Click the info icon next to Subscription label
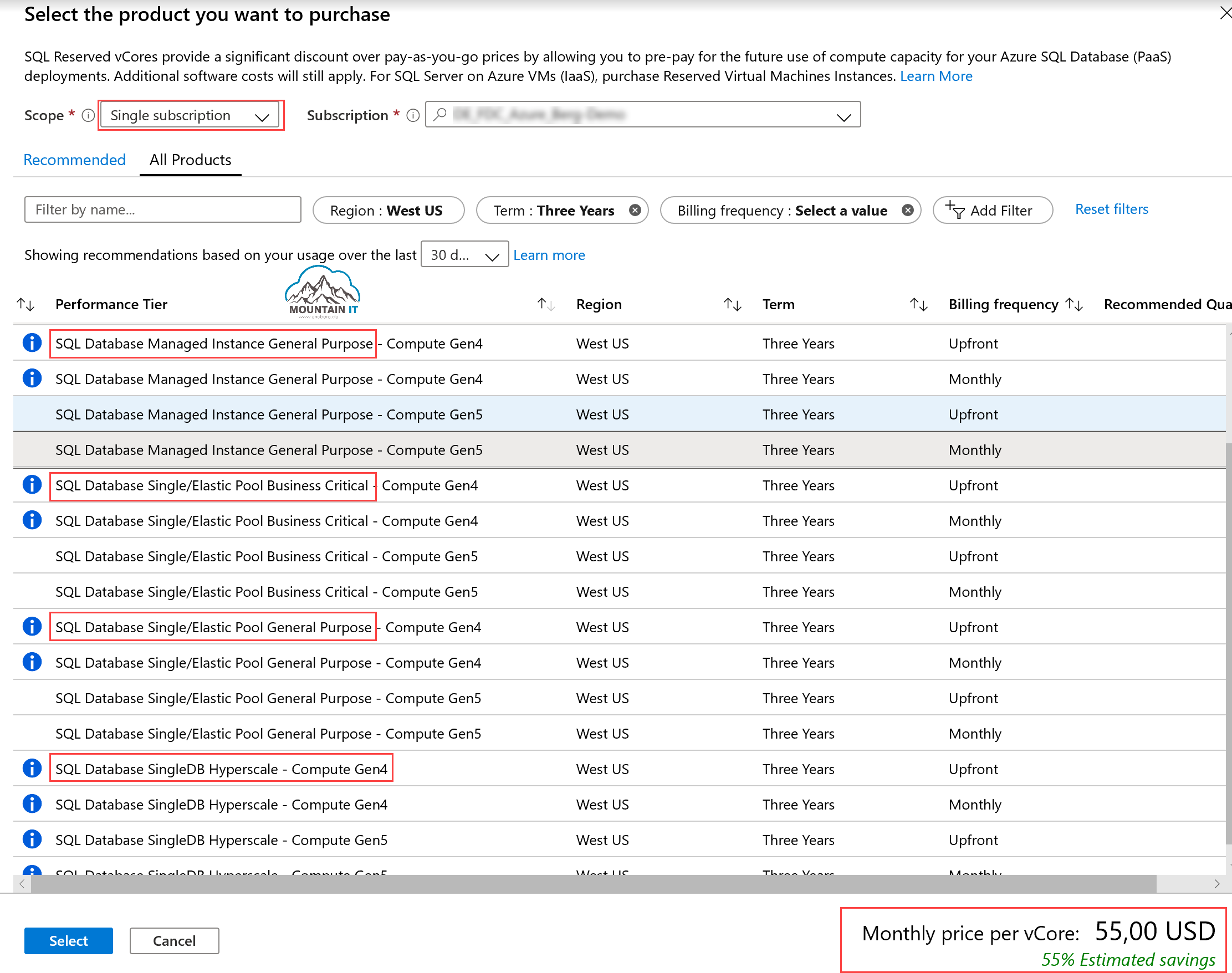The width and height of the screenshot is (1232, 973). pos(412,115)
